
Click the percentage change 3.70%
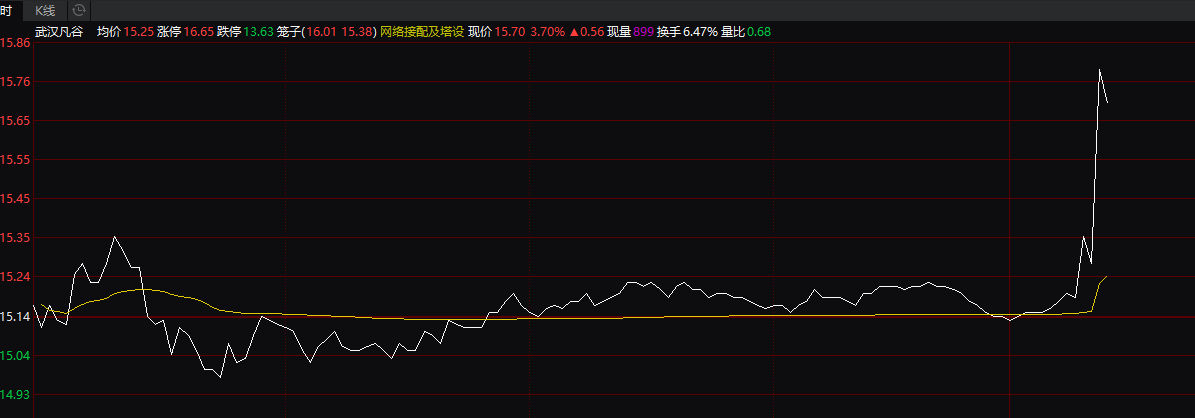(x=548, y=32)
